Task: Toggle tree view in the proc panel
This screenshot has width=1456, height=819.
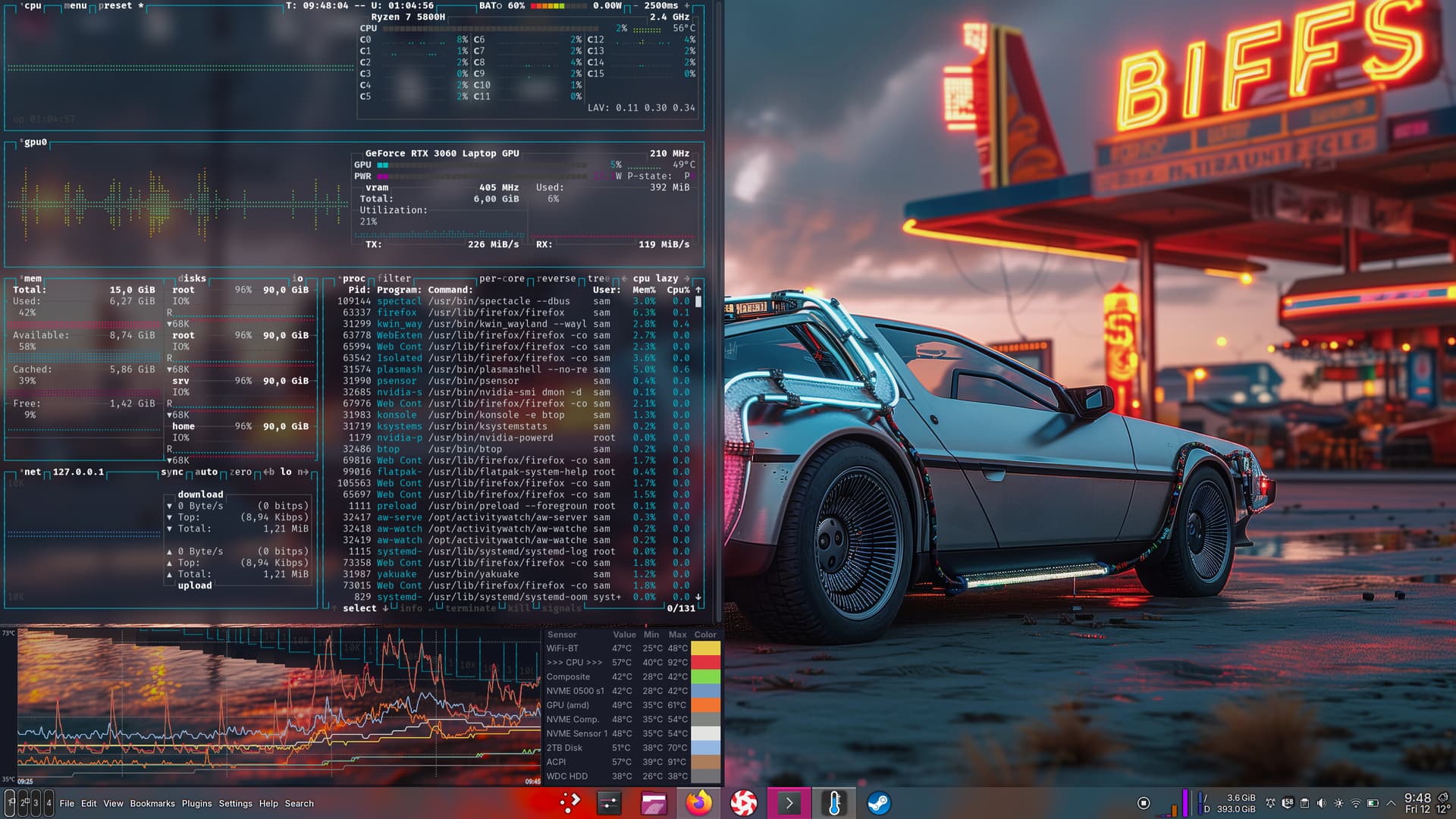Action: click(x=598, y=278)
